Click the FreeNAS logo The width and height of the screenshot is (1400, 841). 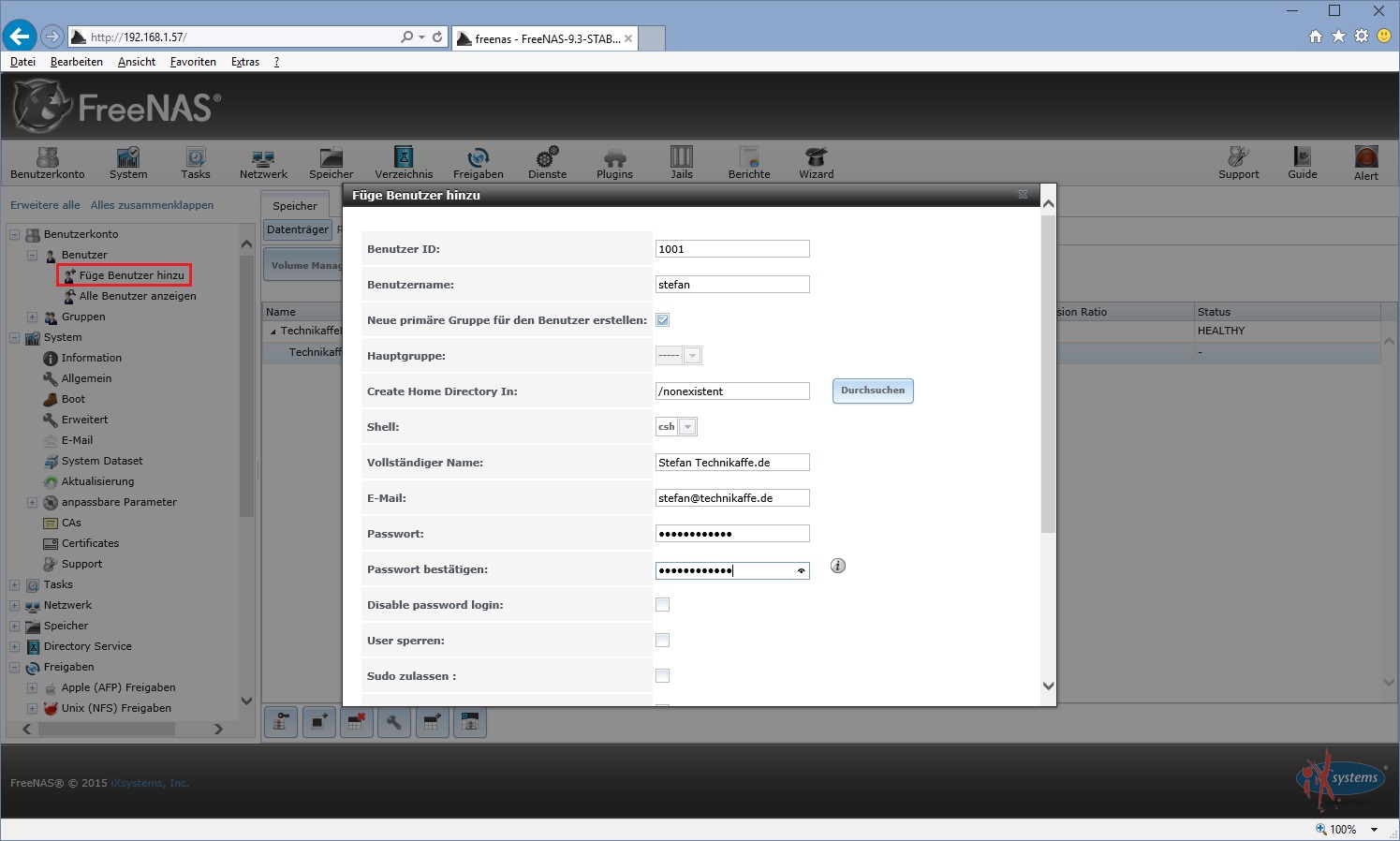tap(117, 107)
